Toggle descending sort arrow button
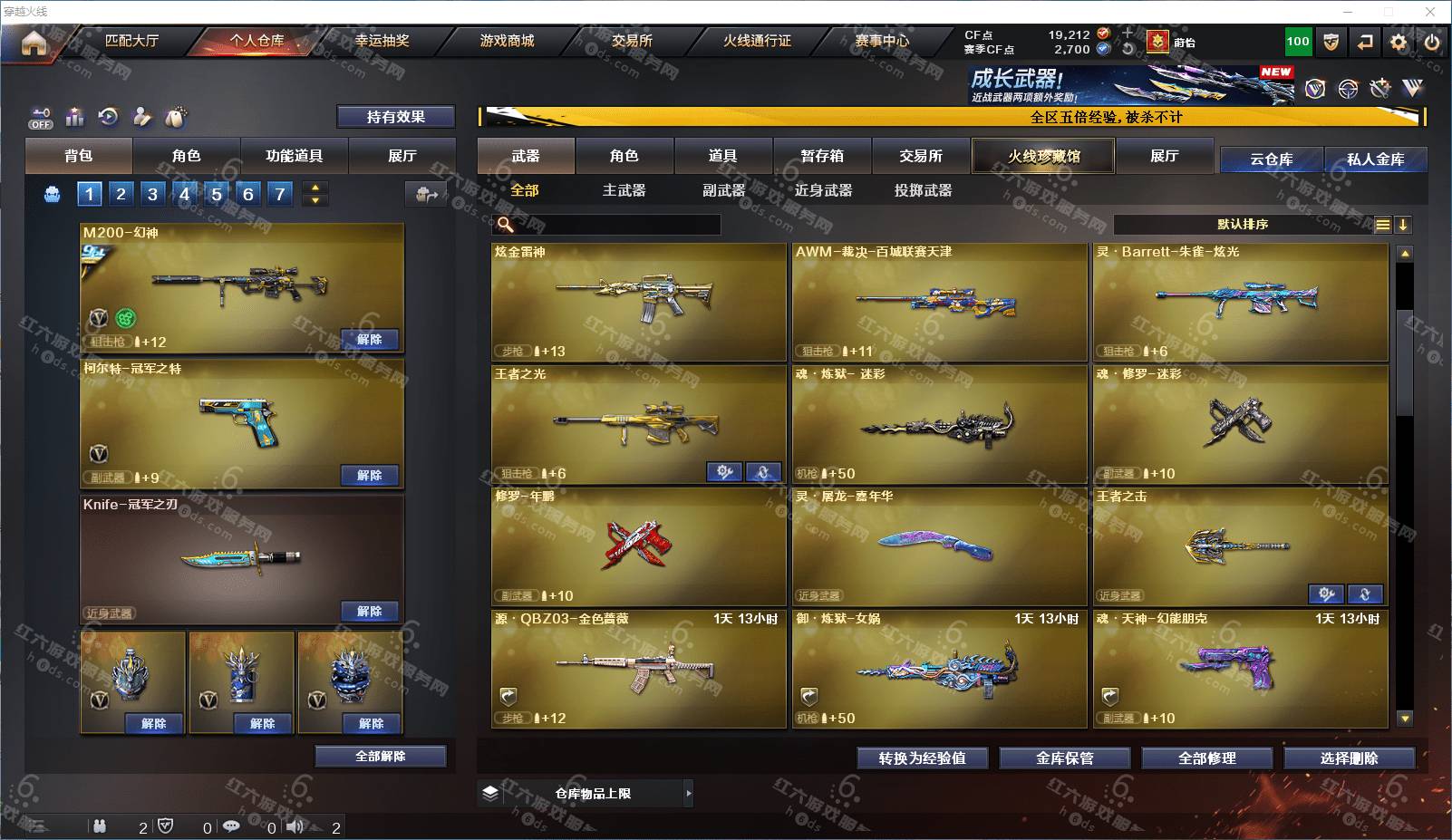Screen dimensions: 1452x840 [1403, 225]
